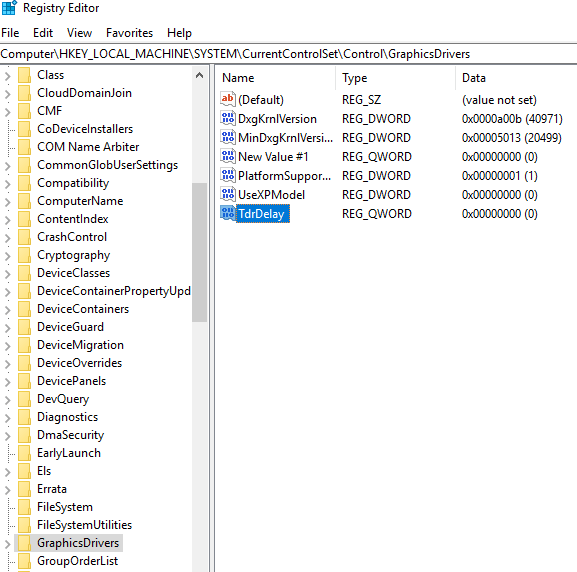Expand the DeviceContainers key
The width and height of the screenshot is (577, 572).
(x=7, y=310)
